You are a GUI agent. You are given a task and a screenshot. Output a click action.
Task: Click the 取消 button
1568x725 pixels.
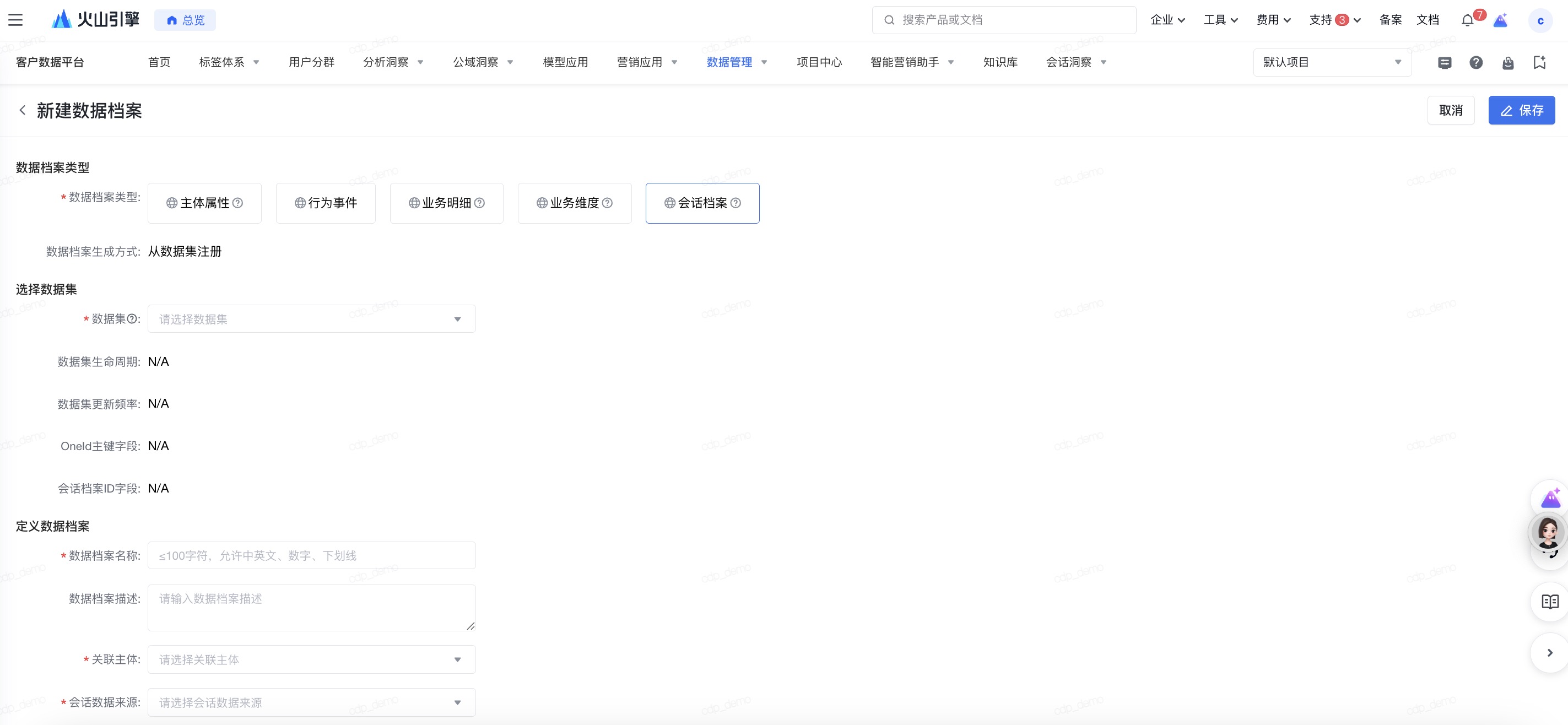pyautogui.click(x=1451, y=111)
